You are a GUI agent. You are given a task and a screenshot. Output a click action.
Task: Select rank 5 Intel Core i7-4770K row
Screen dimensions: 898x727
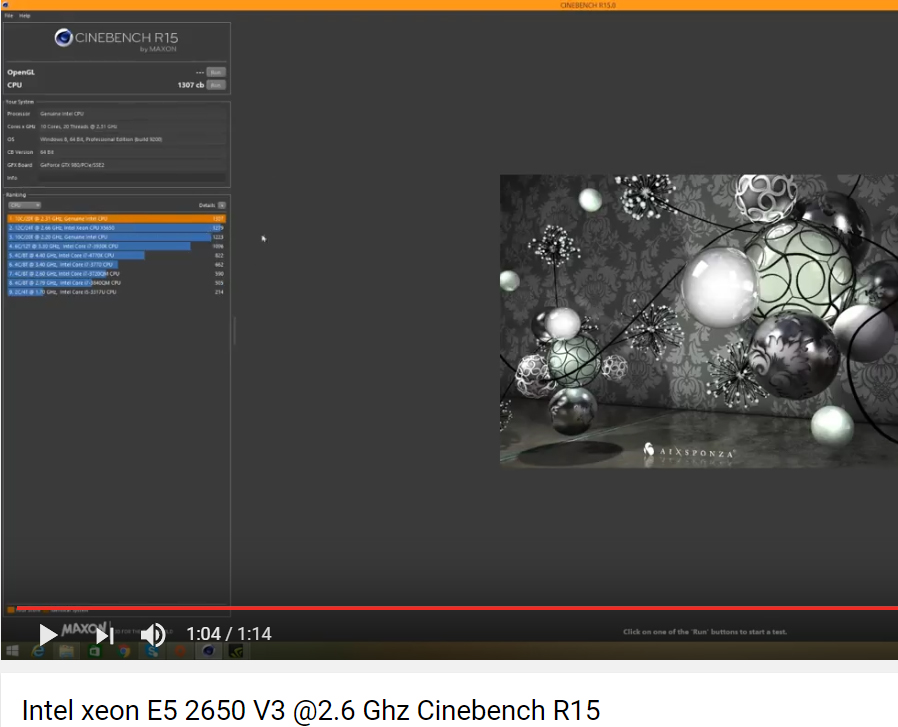click(x=116, y=255)
